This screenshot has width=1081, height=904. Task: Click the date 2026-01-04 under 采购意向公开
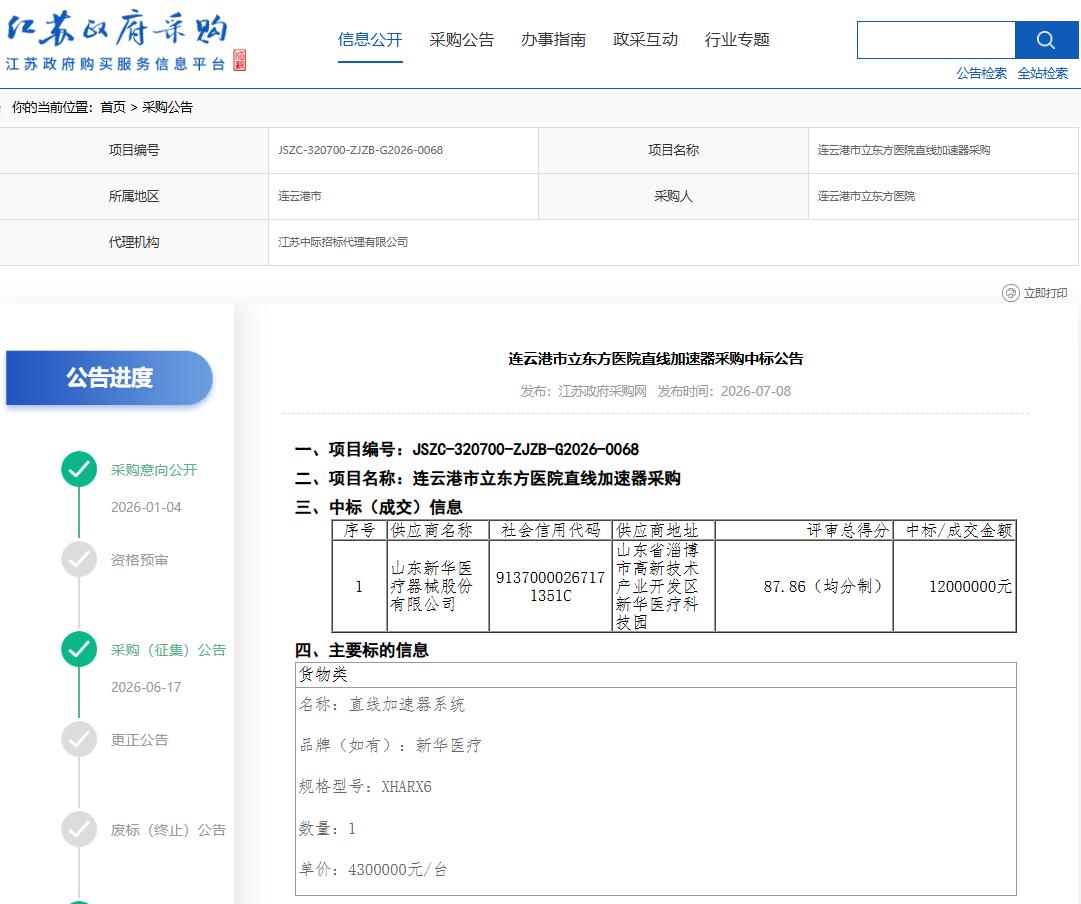click(x=146, y=507)
